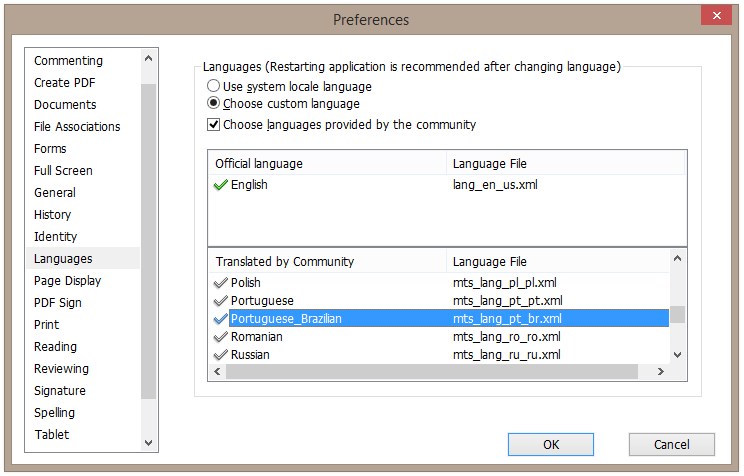Click category list scroll-up arrow
This screenshot has height=476, width=744.
click(149, 58)
